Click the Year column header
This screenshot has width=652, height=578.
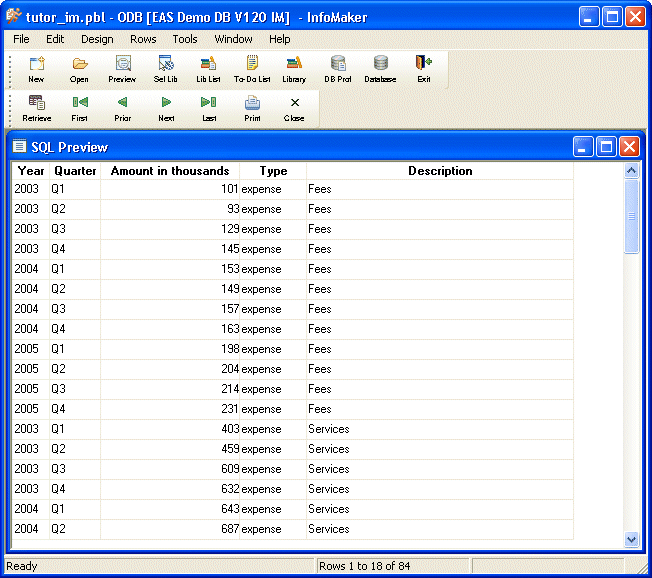[31, 171]
